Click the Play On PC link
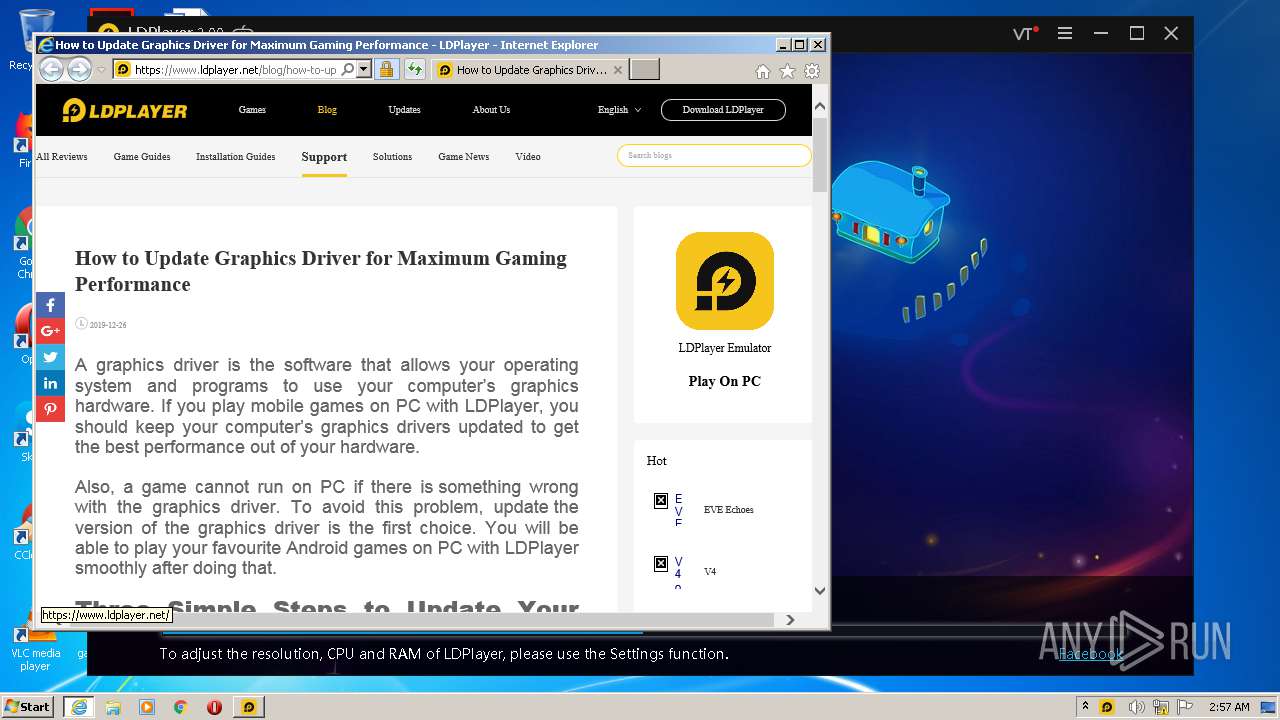 (724, 381)
